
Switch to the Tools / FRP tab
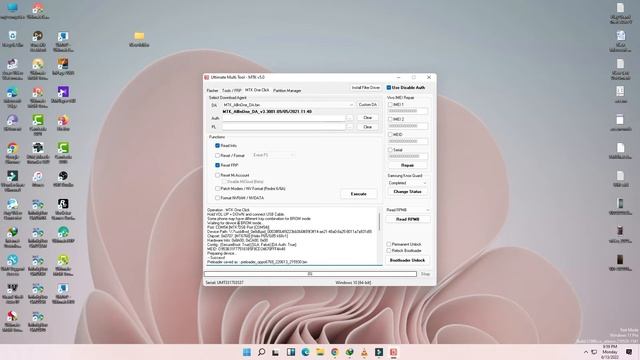[232, 90]
